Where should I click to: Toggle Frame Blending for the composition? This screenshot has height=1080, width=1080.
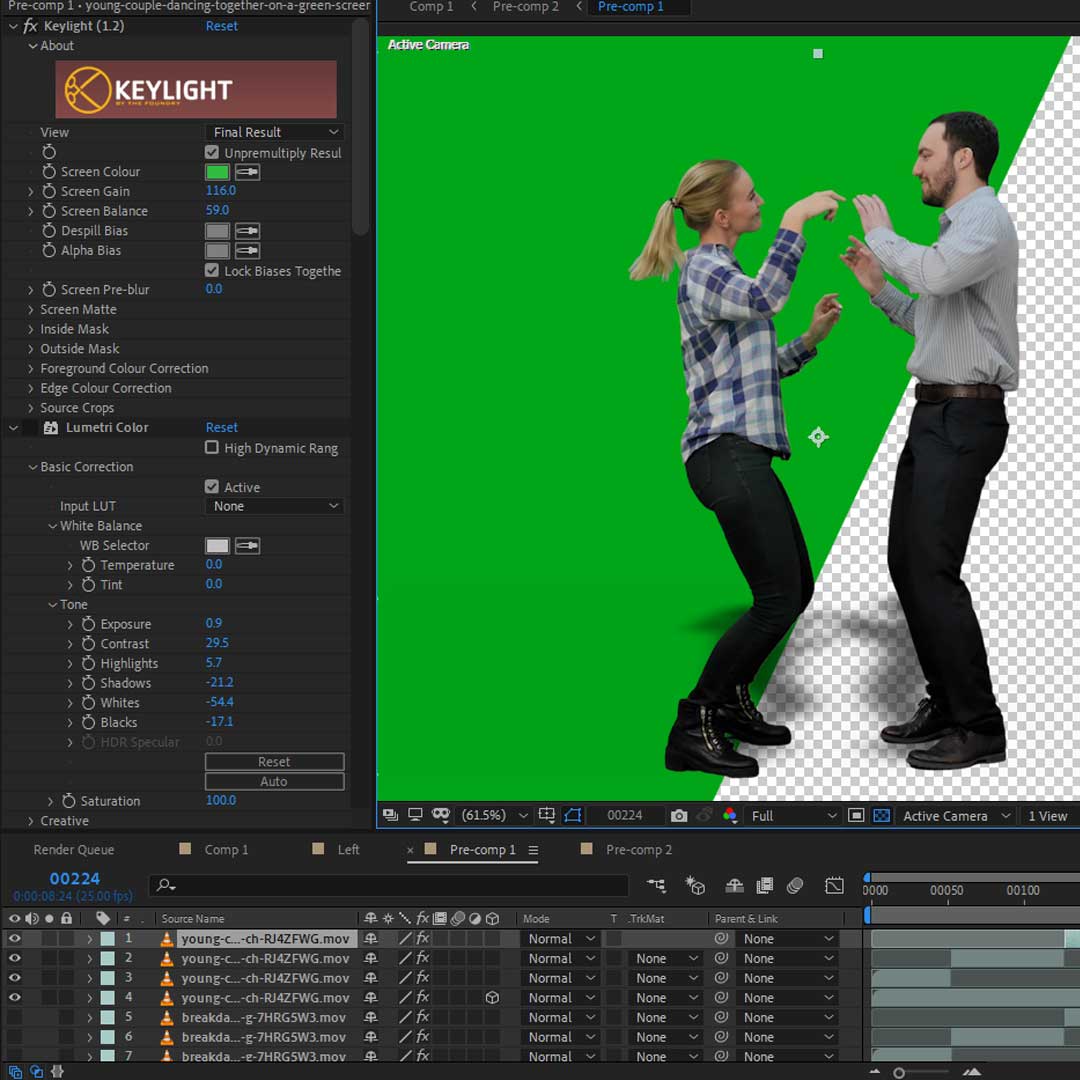[x=763, y=885]
